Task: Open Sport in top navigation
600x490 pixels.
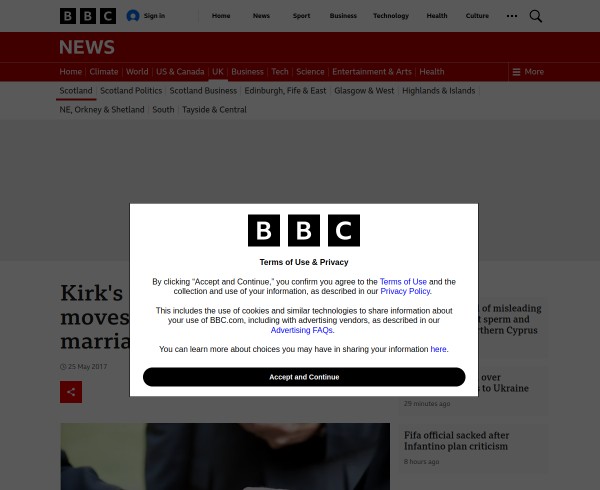Action: point(302,16)
